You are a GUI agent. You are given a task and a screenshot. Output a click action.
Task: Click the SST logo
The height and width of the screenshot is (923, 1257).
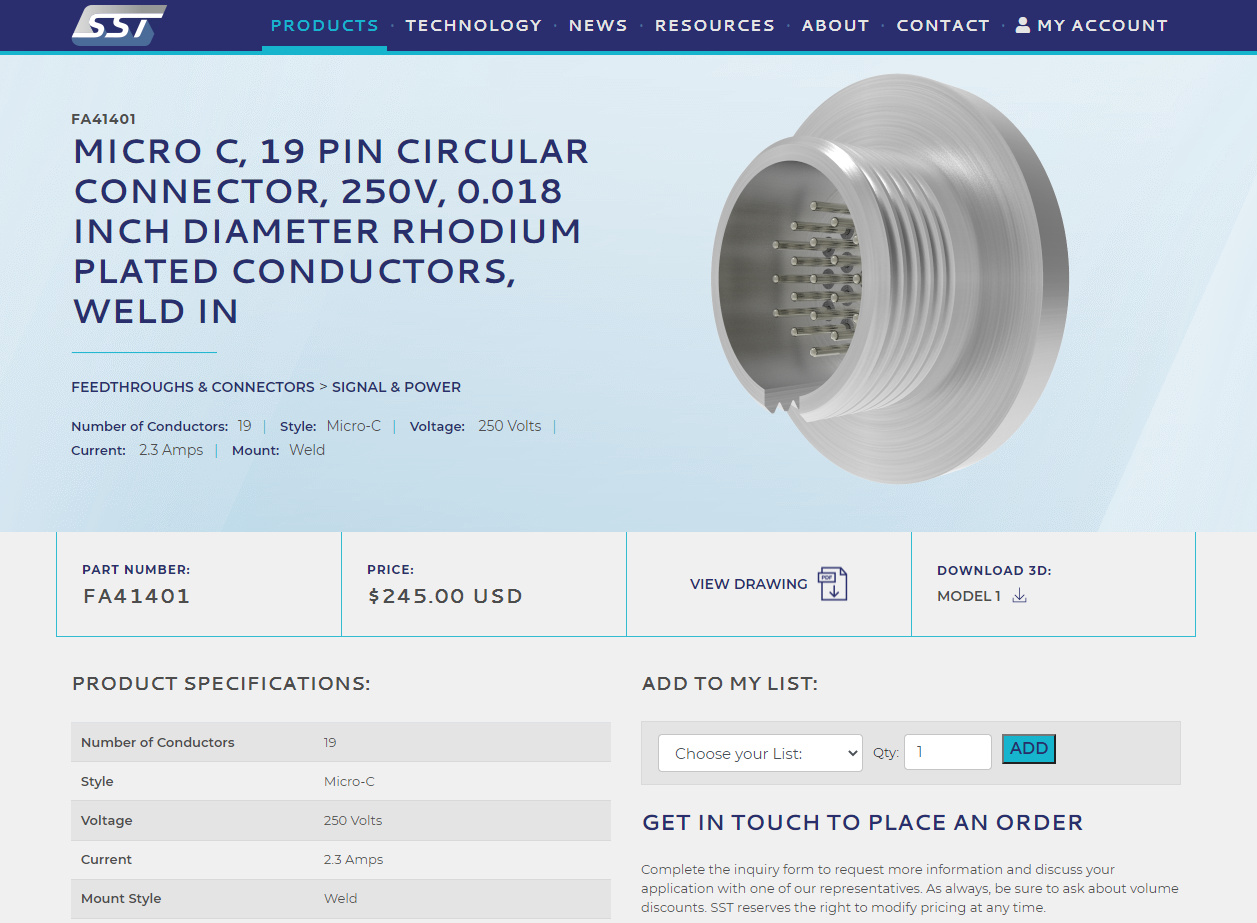pos(119,25)
